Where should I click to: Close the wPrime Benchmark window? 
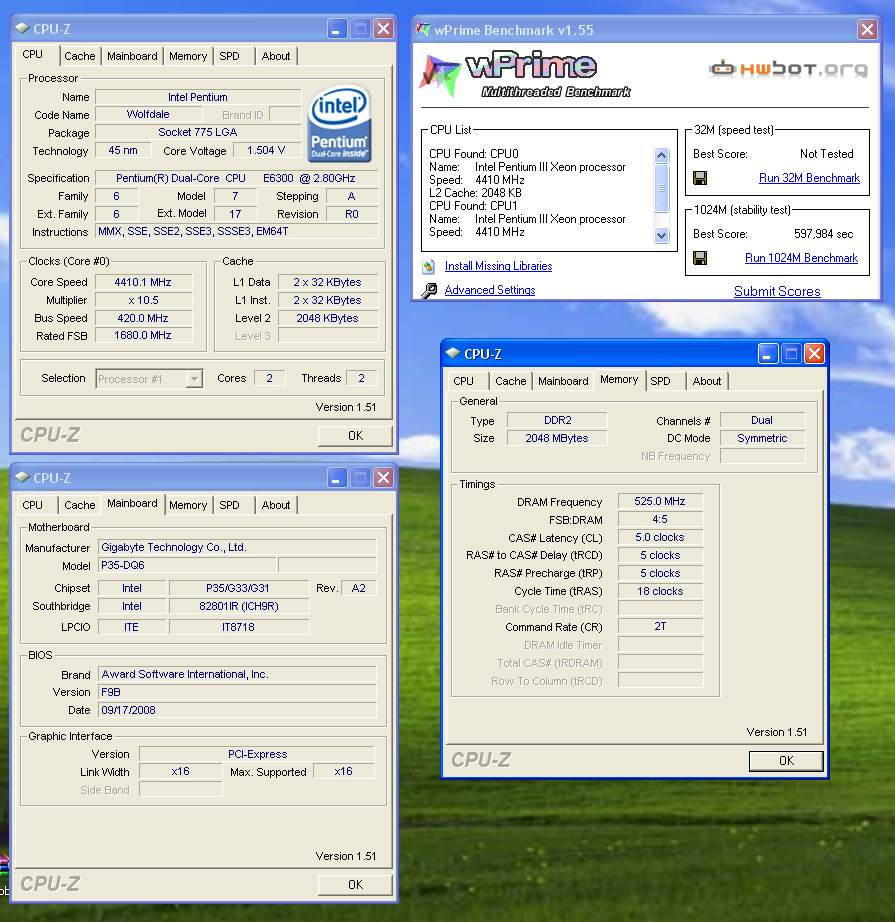(x=867, y=29)
